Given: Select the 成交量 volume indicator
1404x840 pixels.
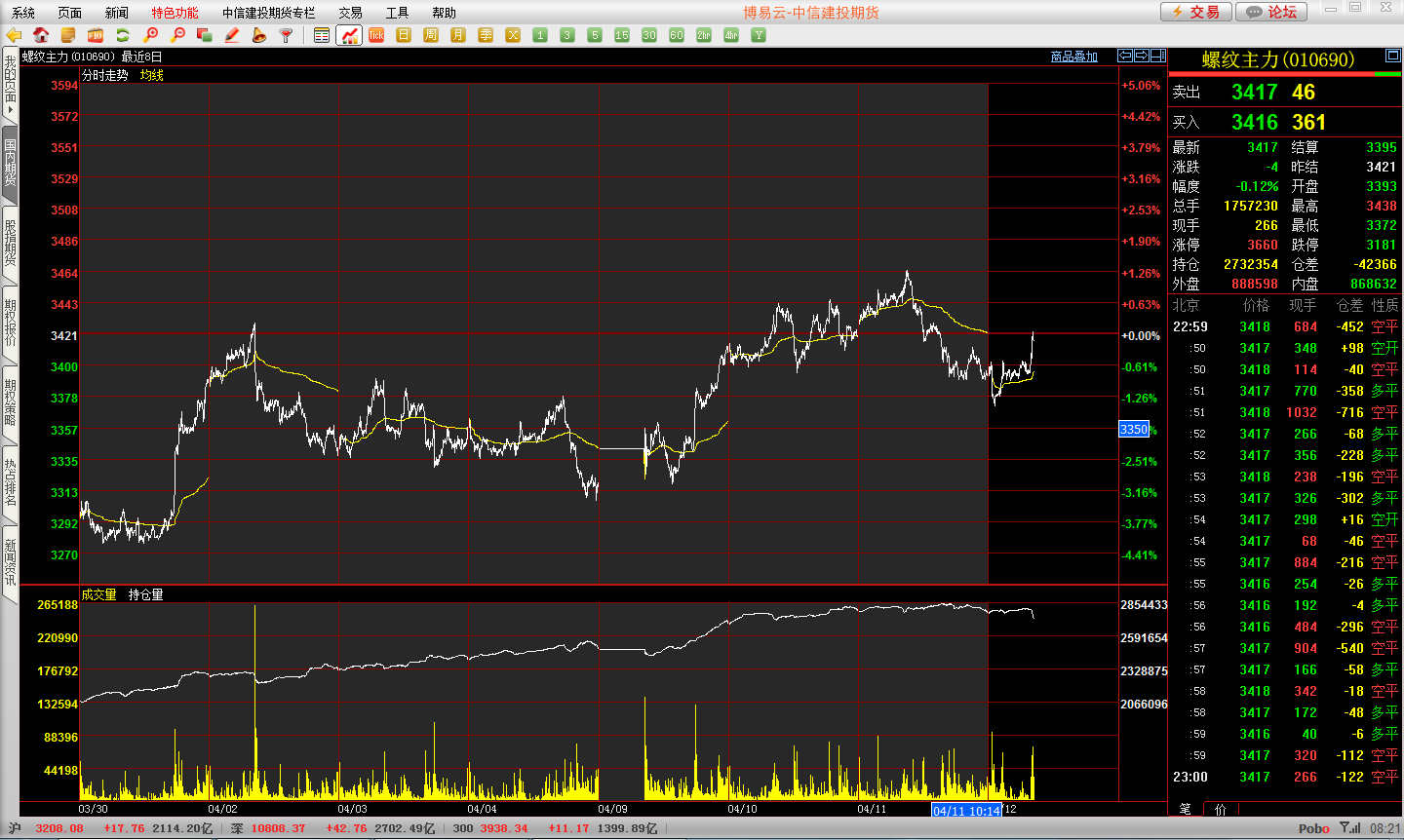Looking at the screenshot, I should tap(98, 594).
